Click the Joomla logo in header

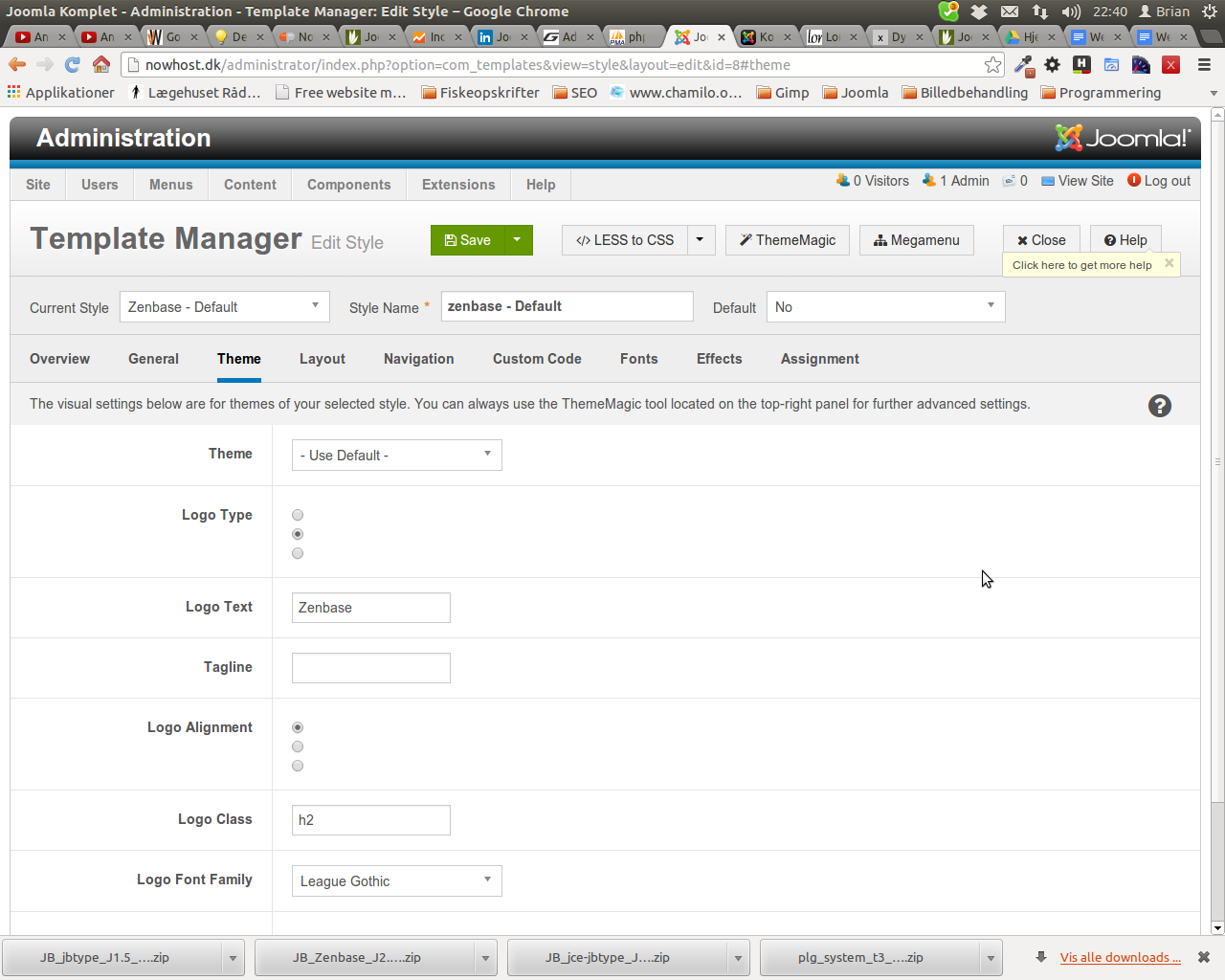(x=1123, y=138)
